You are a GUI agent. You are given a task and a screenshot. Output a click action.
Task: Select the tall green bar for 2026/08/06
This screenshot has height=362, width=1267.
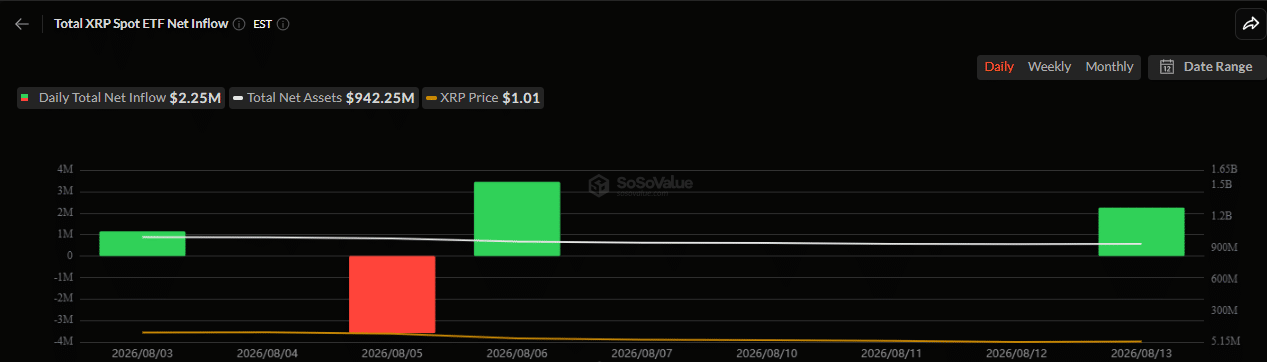tap(517, 219)
